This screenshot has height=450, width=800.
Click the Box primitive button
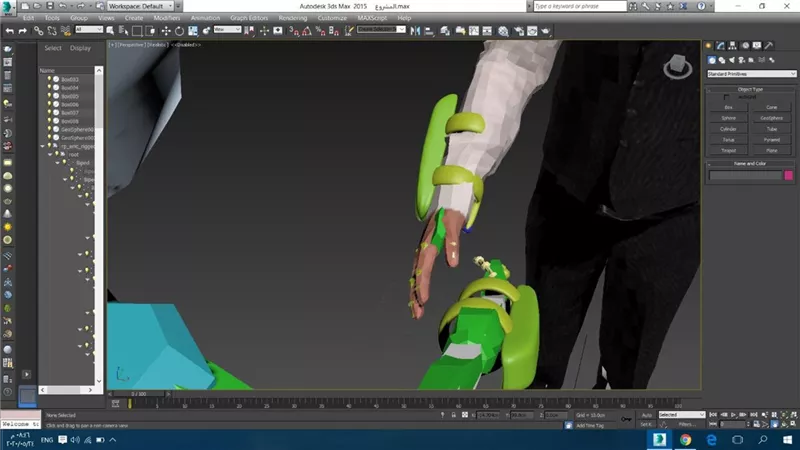[729, 107]
